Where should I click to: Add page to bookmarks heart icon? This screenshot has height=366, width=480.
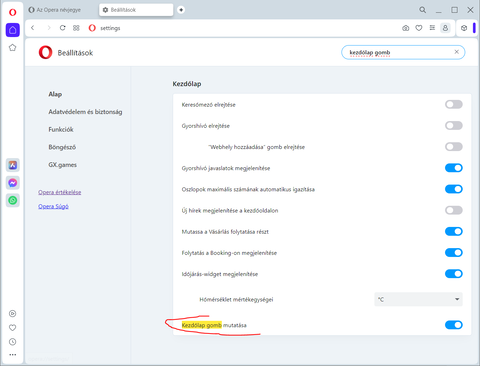[419, 28]
